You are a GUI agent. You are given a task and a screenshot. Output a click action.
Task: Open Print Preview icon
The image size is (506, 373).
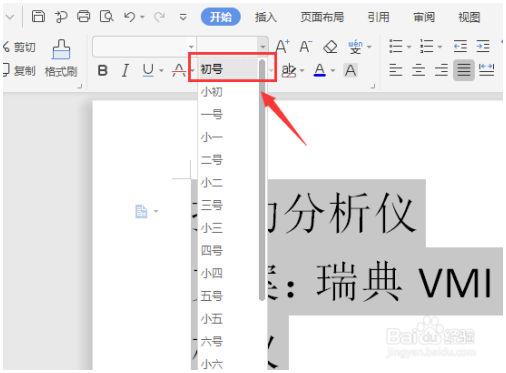tap(106, 16)
